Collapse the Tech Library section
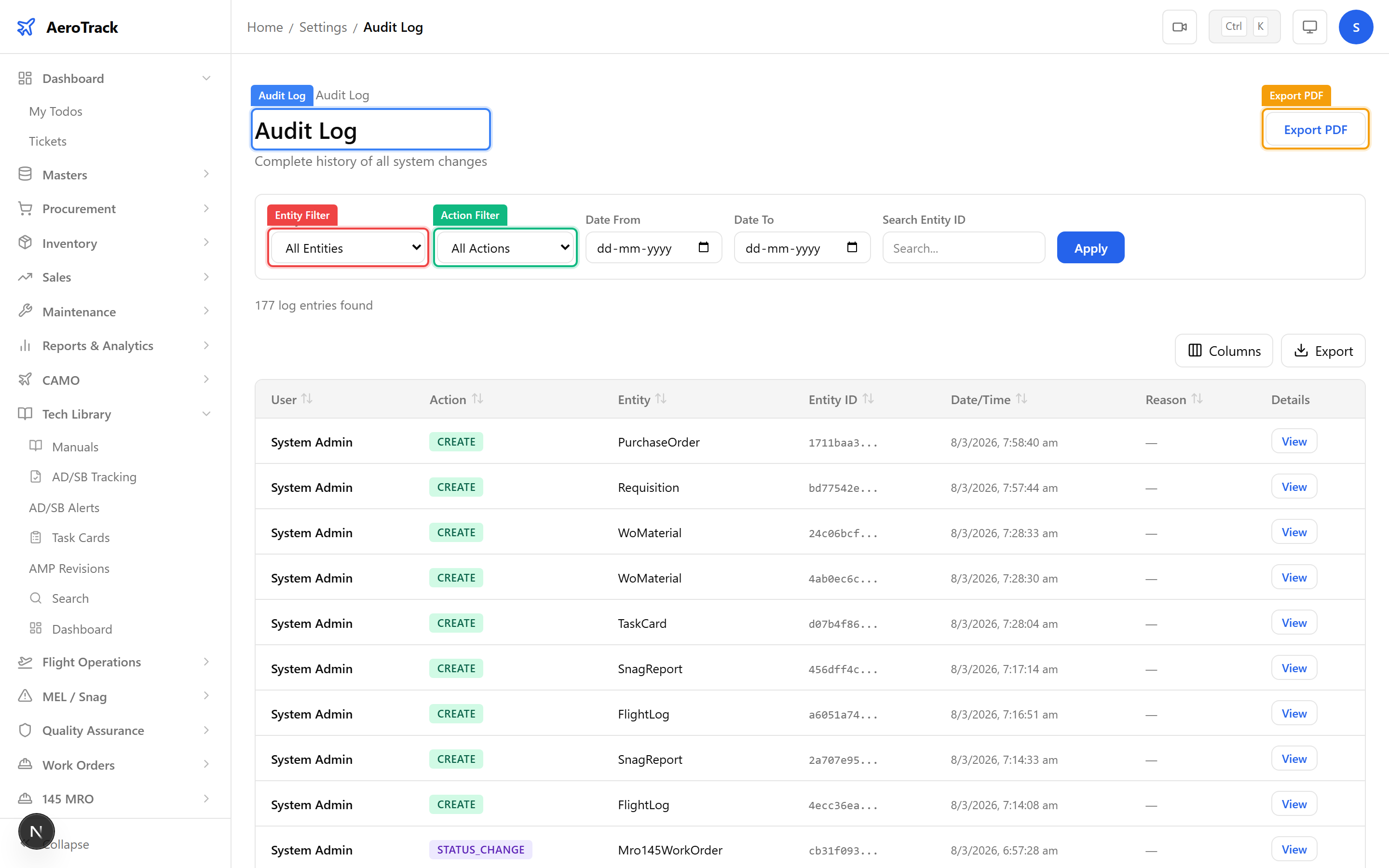 coord(206,413)
